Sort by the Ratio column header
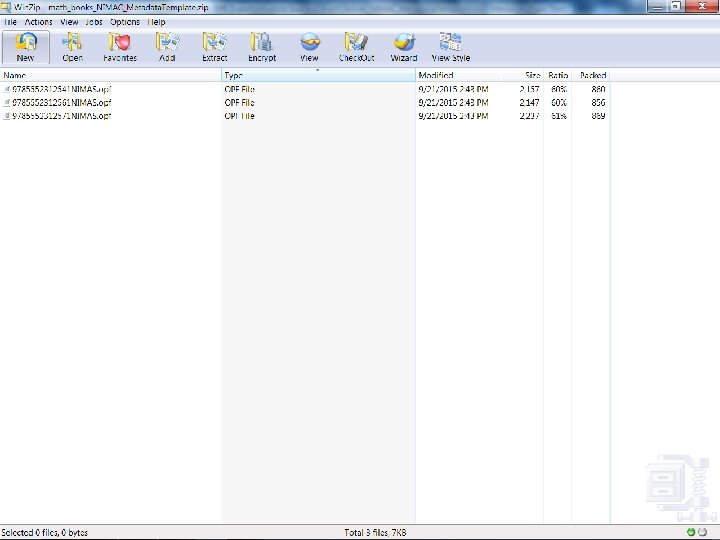 (558, 75)
